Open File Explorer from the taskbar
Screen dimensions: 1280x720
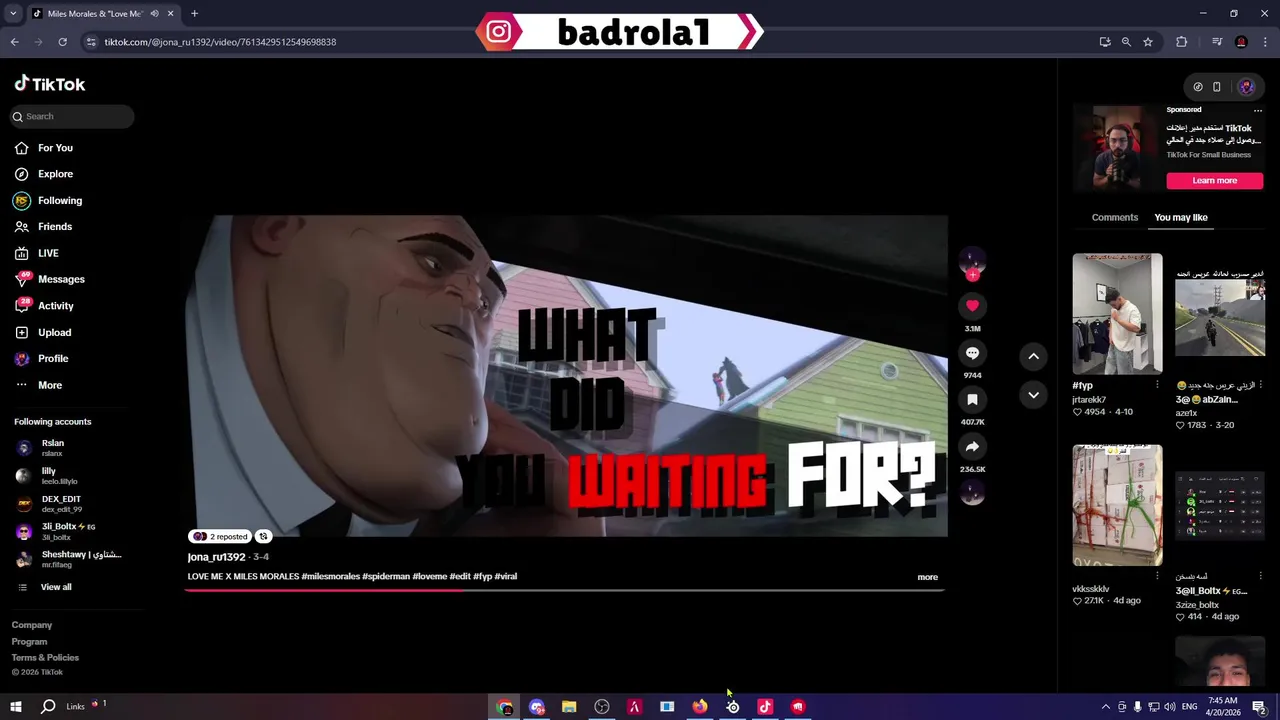coord(569,707)
